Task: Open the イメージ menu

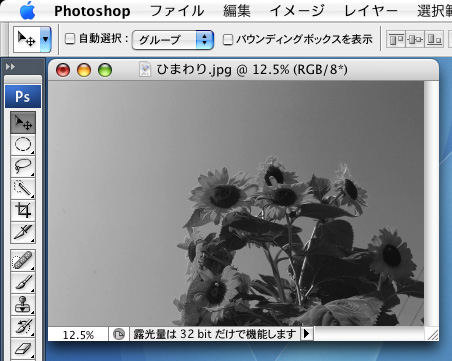Action: (297, 11)
